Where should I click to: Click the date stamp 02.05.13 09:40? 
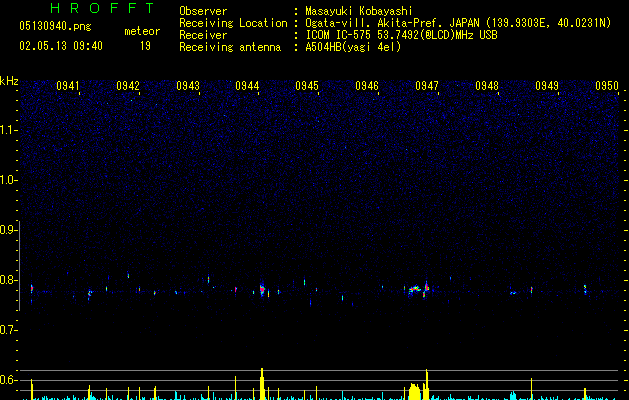click(61, 46)
